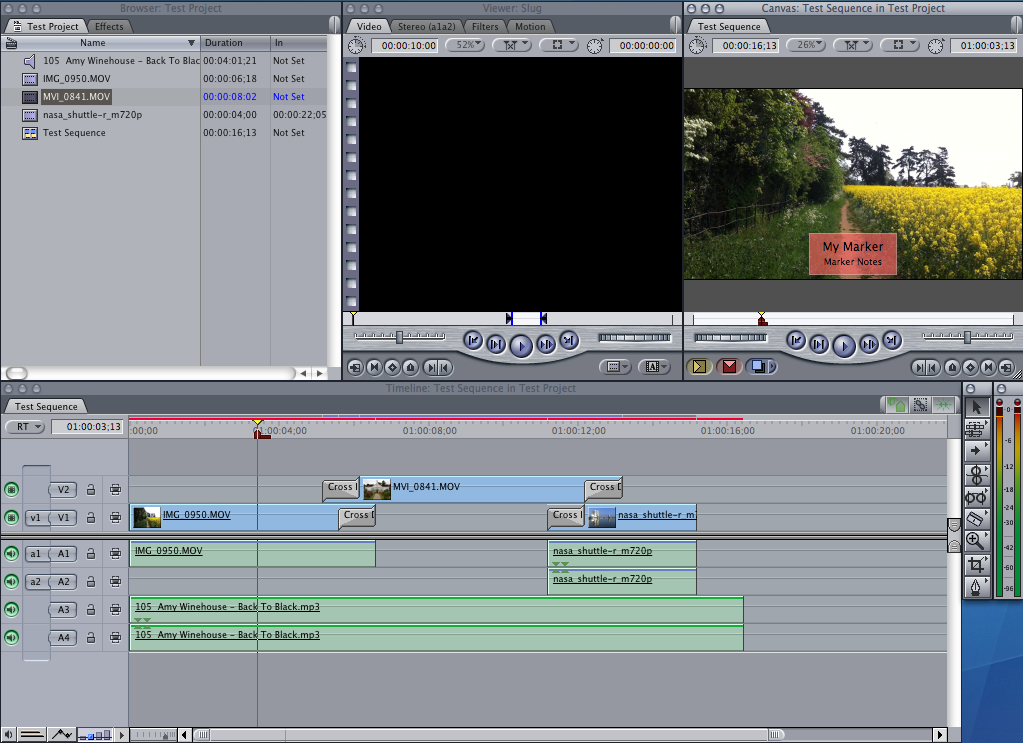Open the Viewer 52% zoom dropdown
The width and height of the screenshot is (1023, 743).
tap(465, 45)
